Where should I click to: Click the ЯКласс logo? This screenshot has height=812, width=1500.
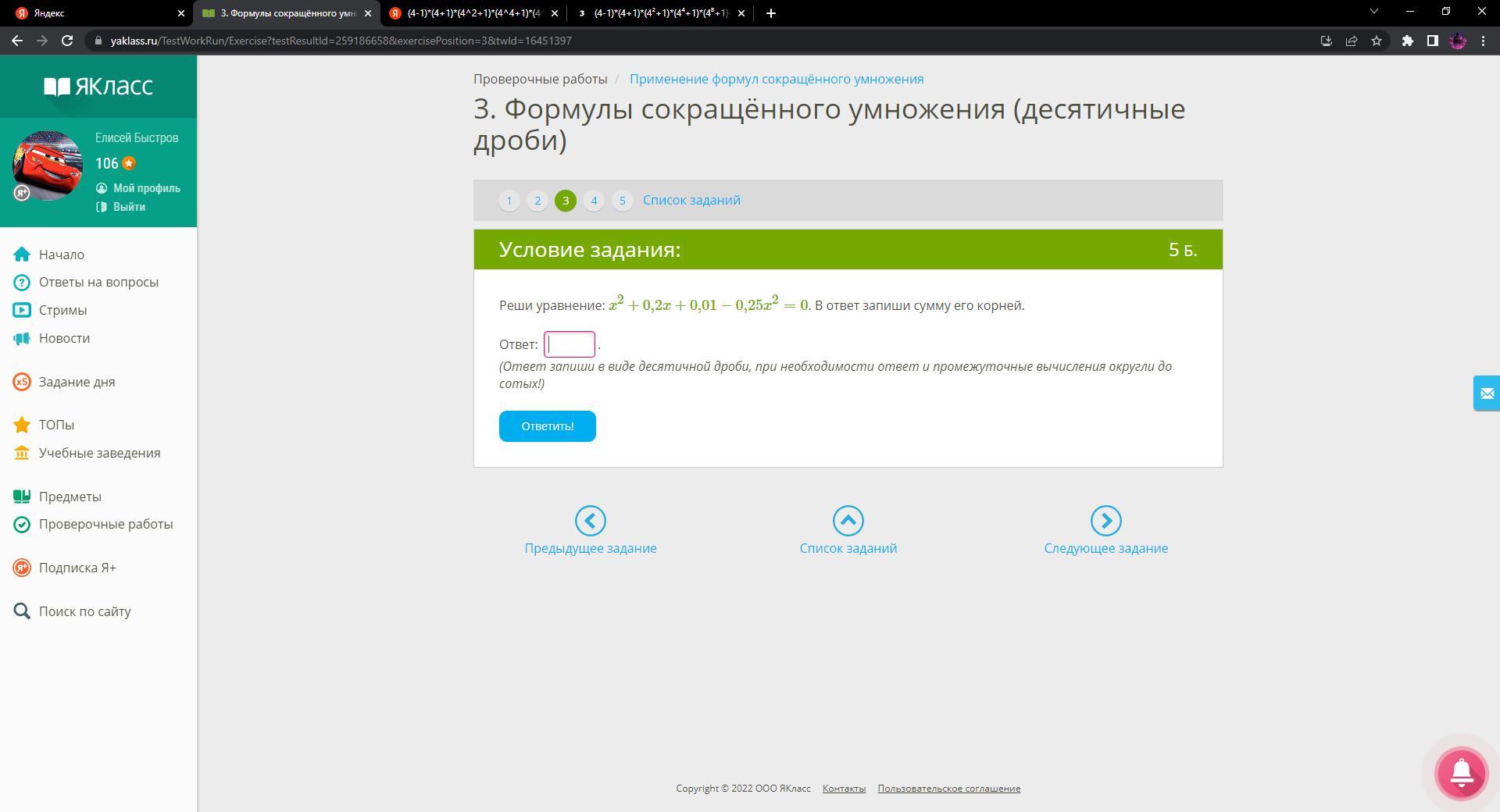pyautogui.click(x=98, y=86)
